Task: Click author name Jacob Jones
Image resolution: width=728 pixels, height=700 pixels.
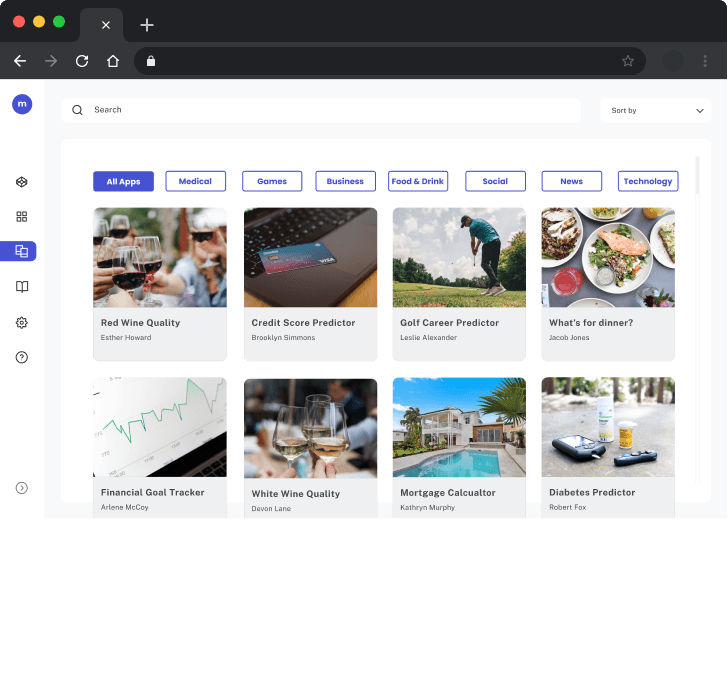Action: (569, 337)
